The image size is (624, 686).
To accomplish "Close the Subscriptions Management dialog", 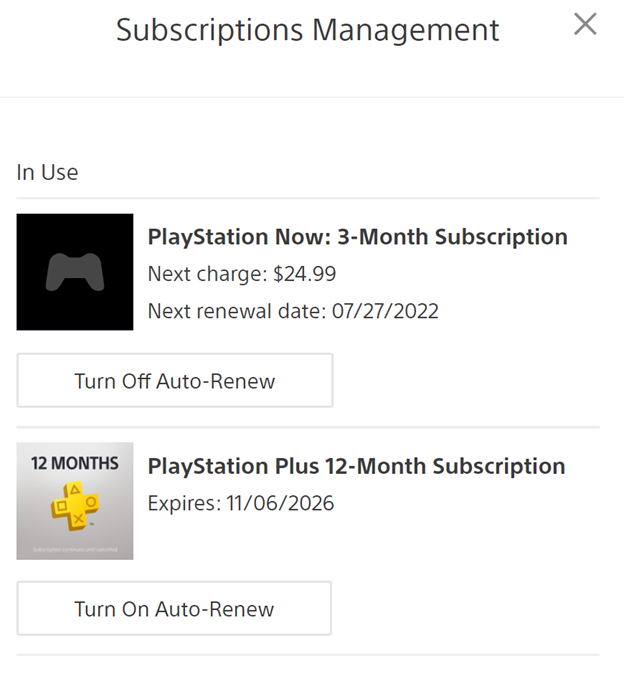I will [x=585, y=24].
